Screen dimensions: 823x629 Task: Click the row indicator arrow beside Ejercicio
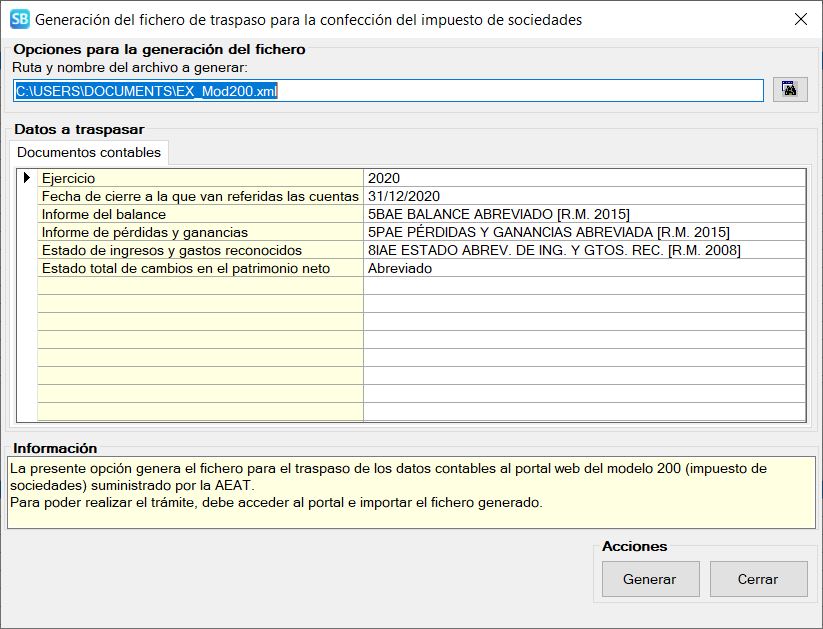[27, 178]
